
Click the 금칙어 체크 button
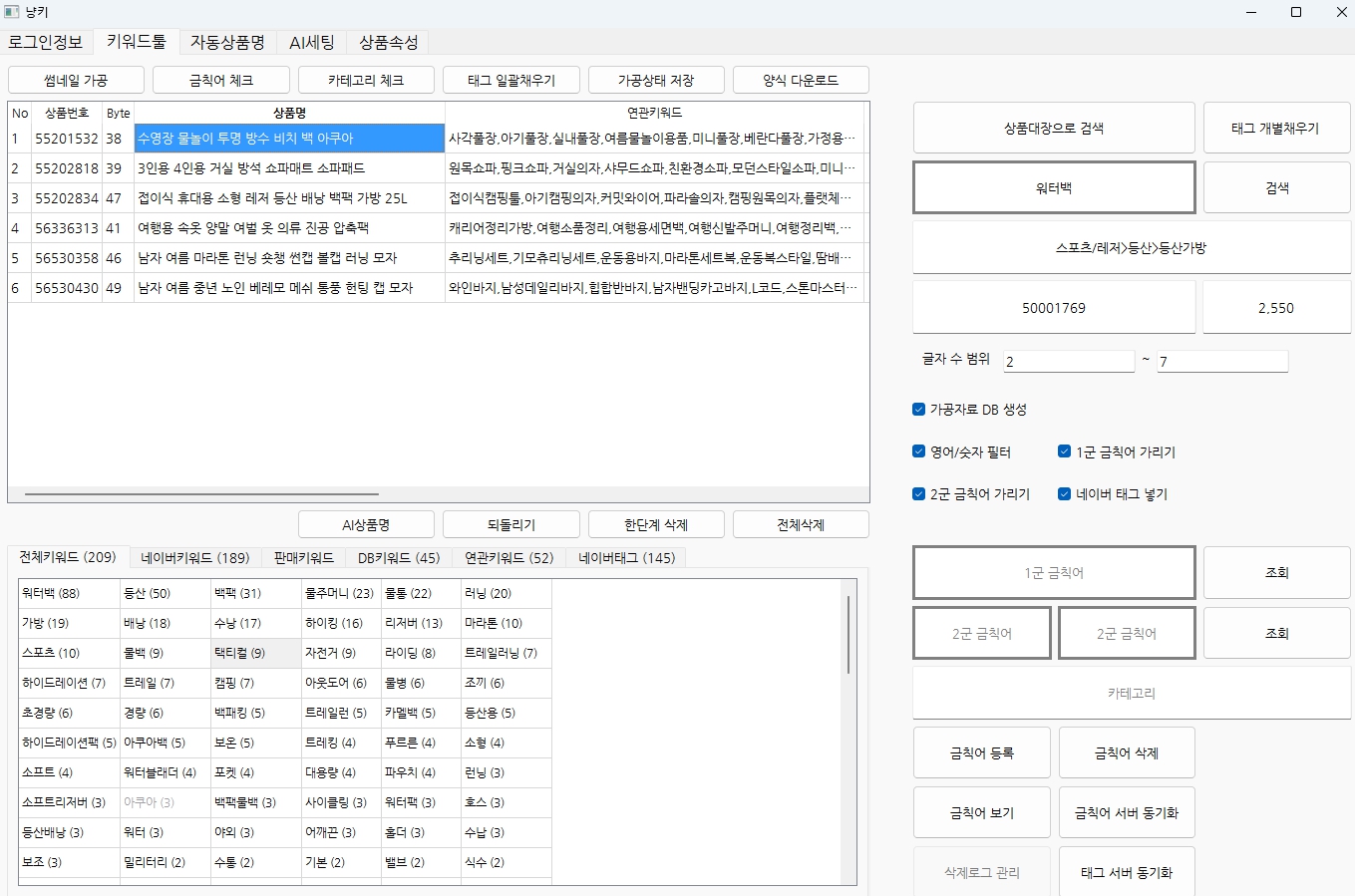220,80
